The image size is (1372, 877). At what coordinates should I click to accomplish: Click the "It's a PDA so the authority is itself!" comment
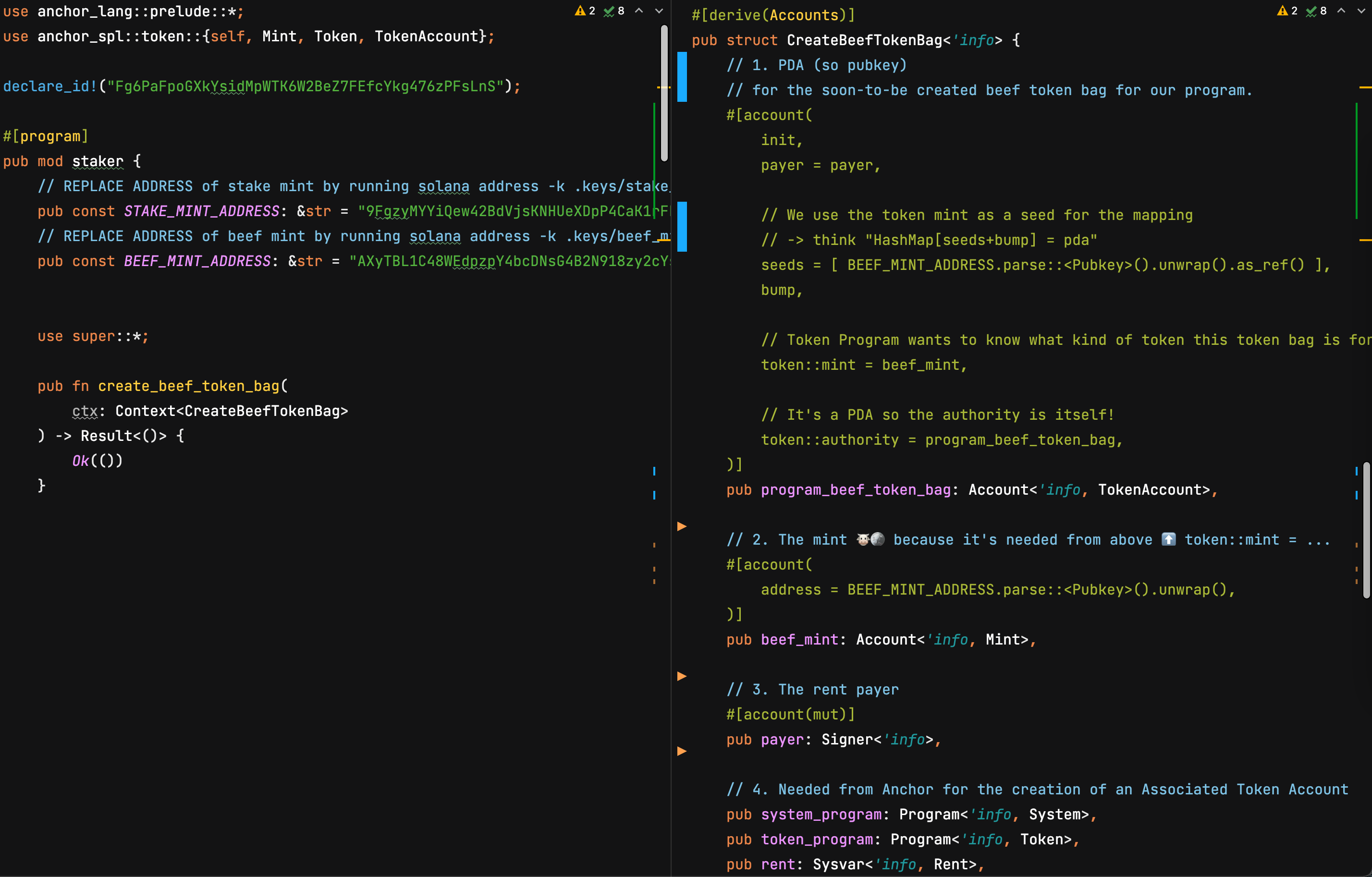pyautogui.click(x=938, y=415)
